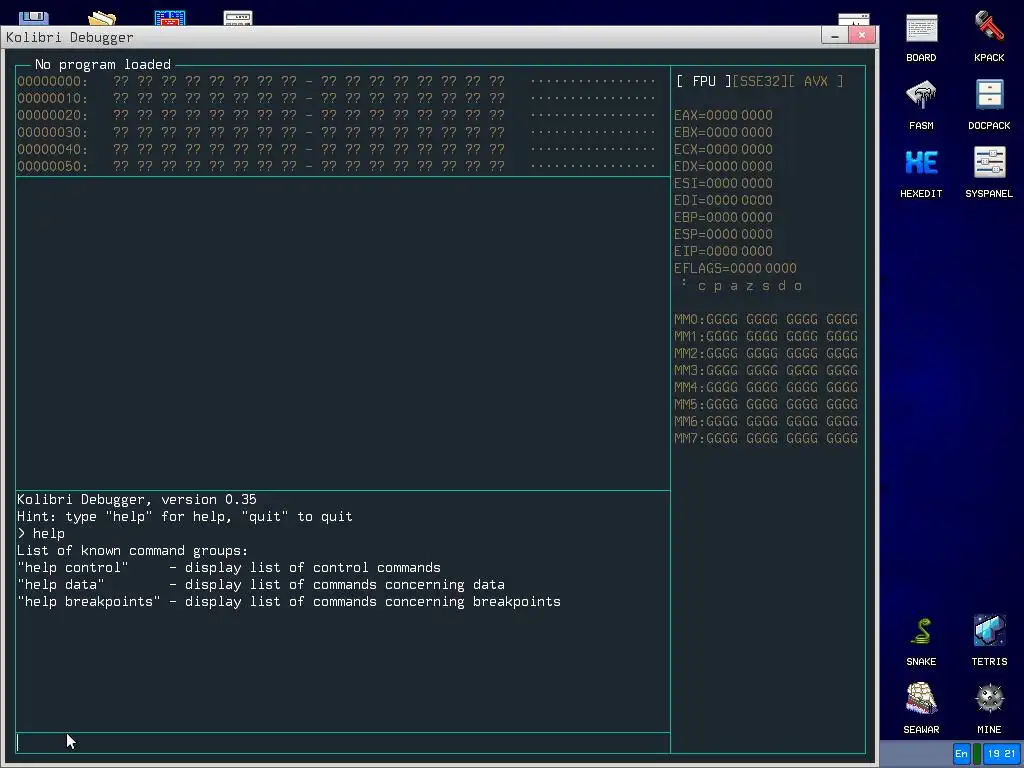
Task: Click the EIP=0000 0000 register value
Action: 723,251
